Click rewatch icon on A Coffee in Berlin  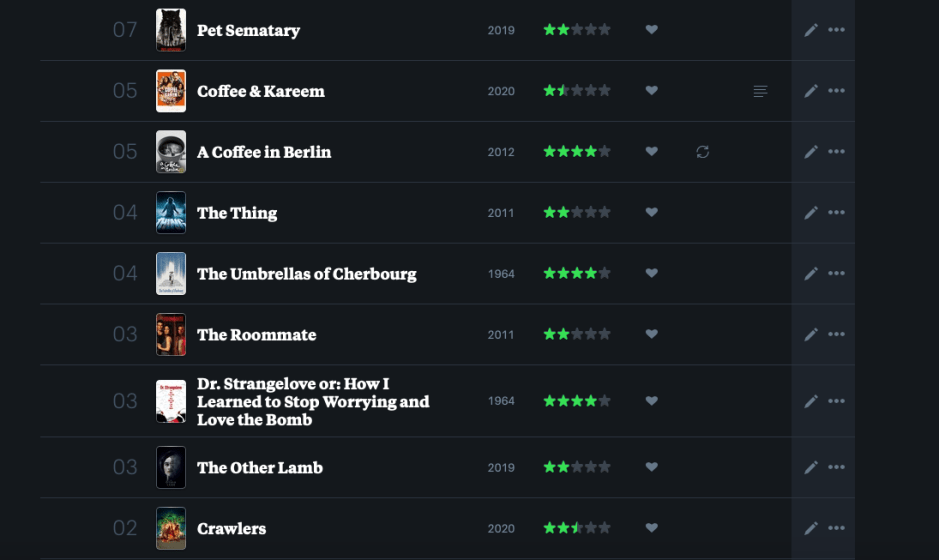(x=703, y=152)
